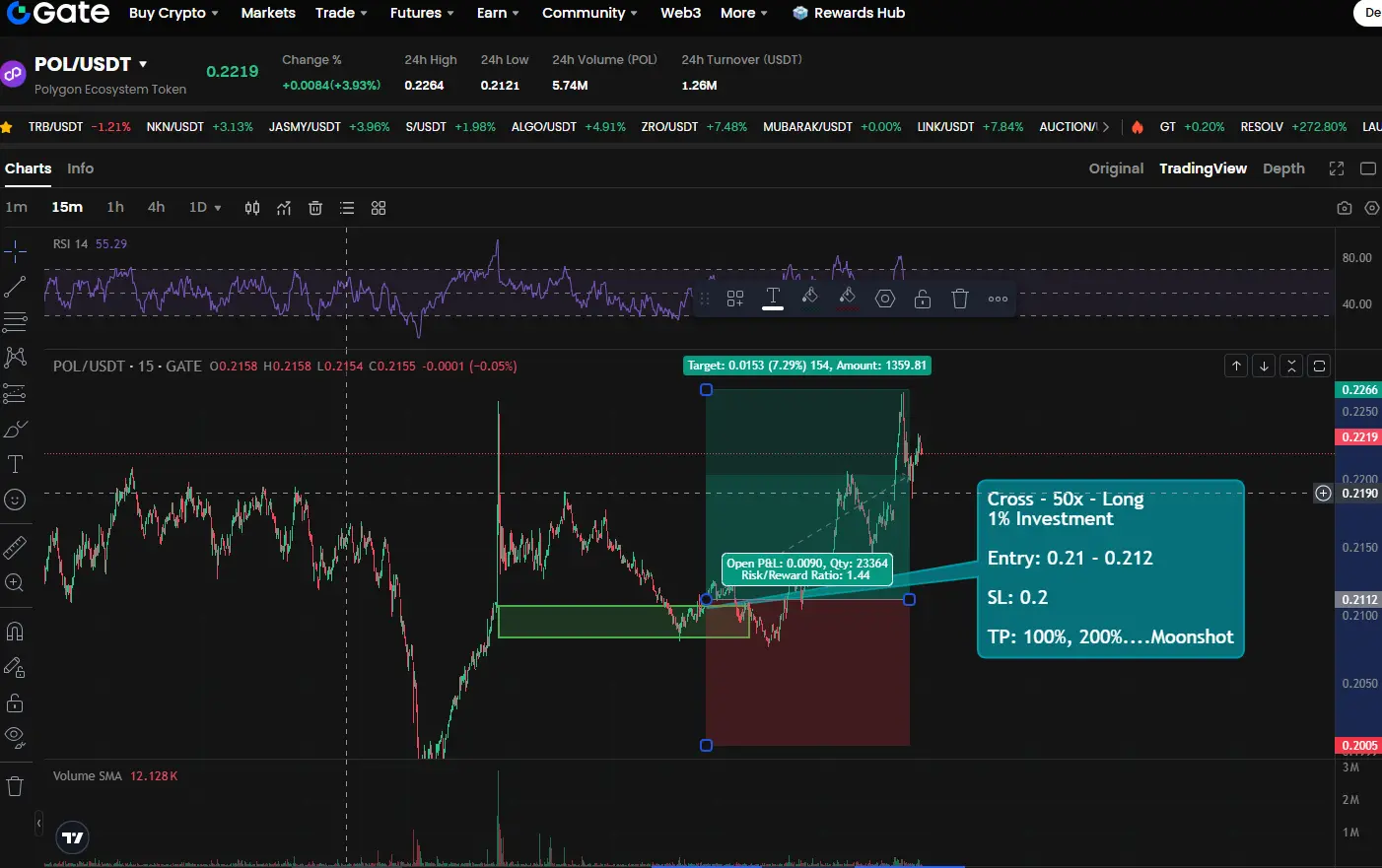Open more options ellipsis in floating toolbar

pyautogui.click(x=998, y=299)
